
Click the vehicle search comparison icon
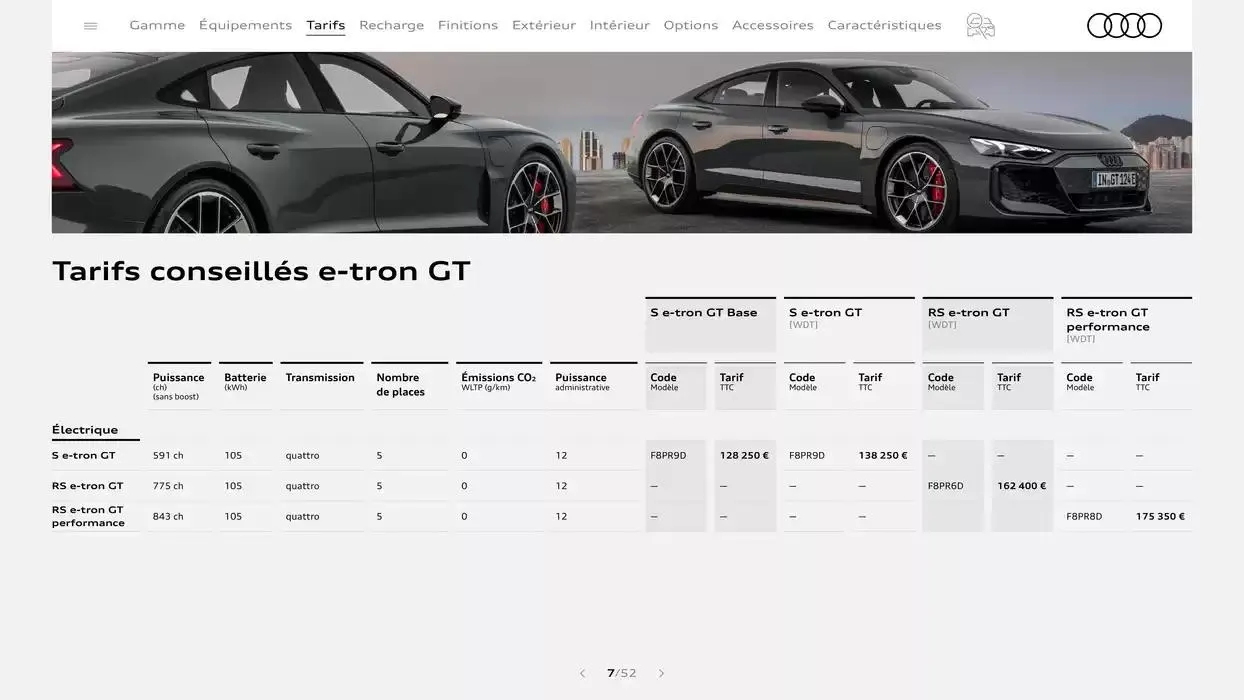coord(981,22)
